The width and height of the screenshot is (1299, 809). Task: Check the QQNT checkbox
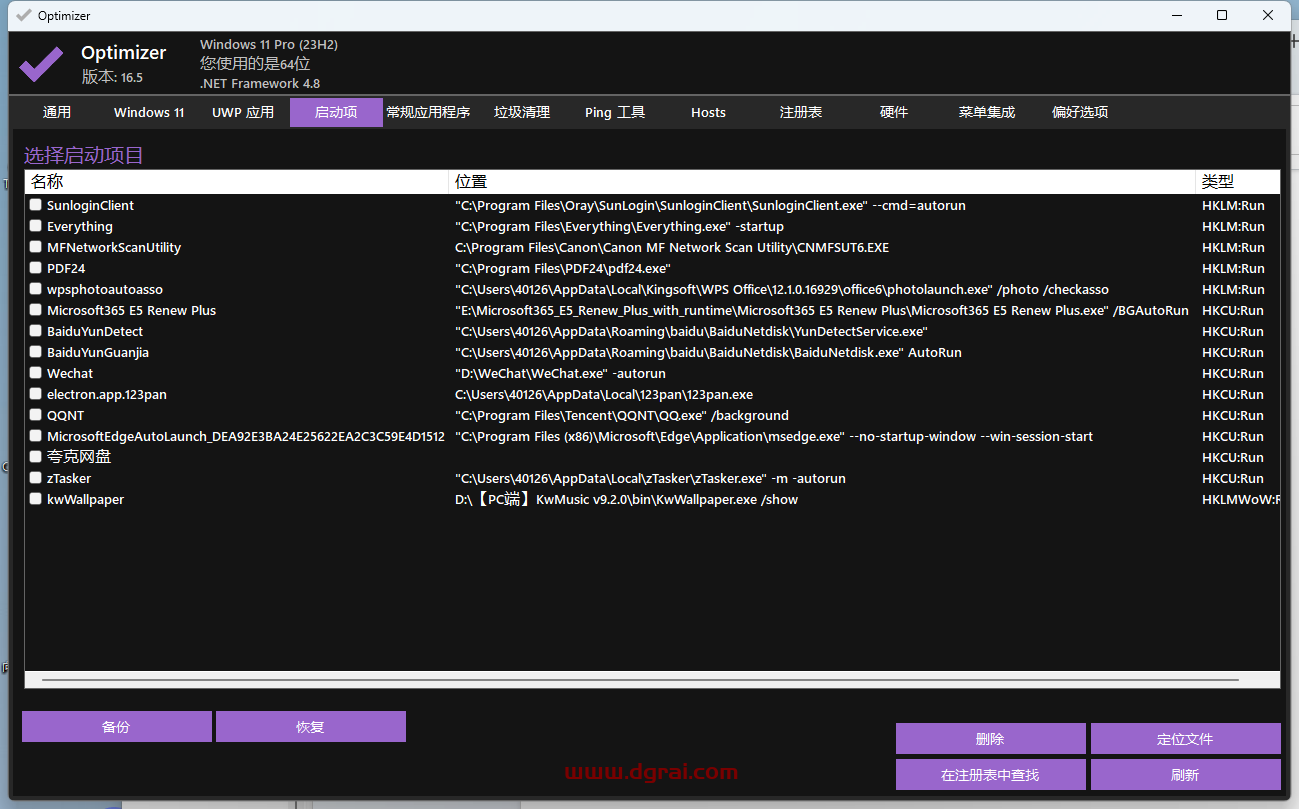tap(36, 415)
